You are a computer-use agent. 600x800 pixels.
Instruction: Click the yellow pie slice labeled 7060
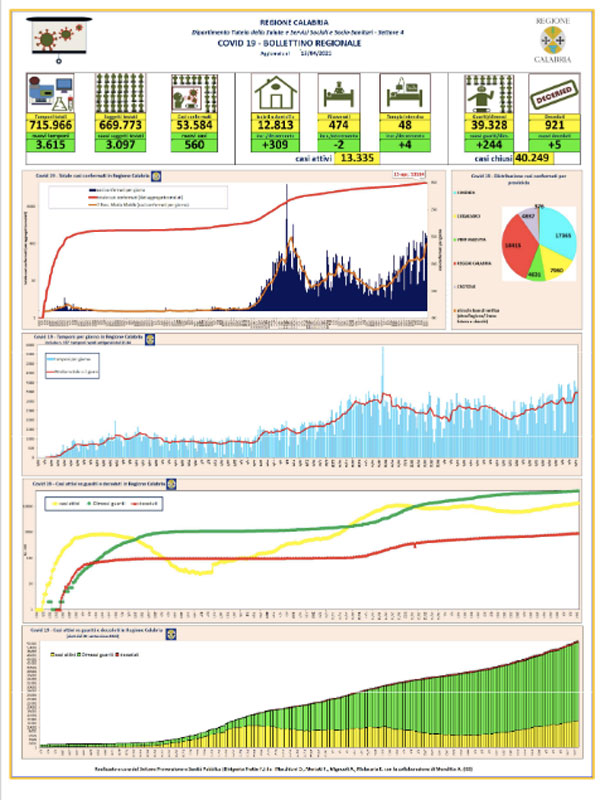click(555, 263)
